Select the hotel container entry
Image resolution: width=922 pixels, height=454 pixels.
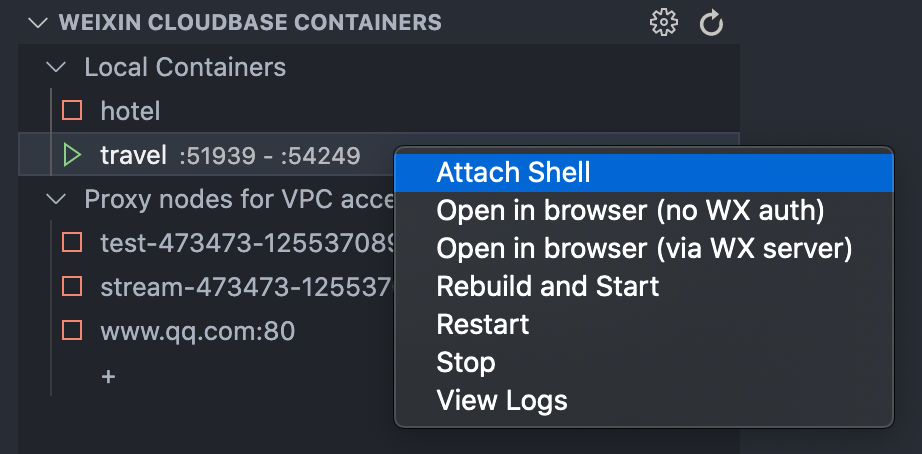coord(130,110)
